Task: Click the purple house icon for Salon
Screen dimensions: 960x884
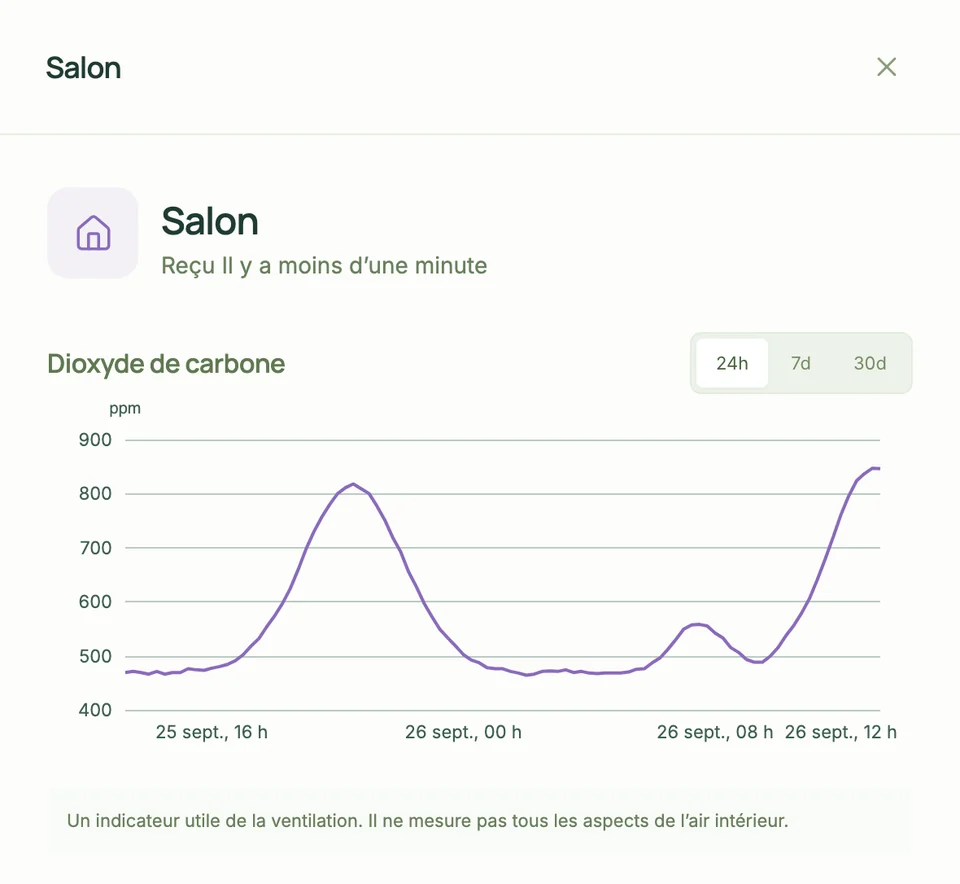Action: 93,233
